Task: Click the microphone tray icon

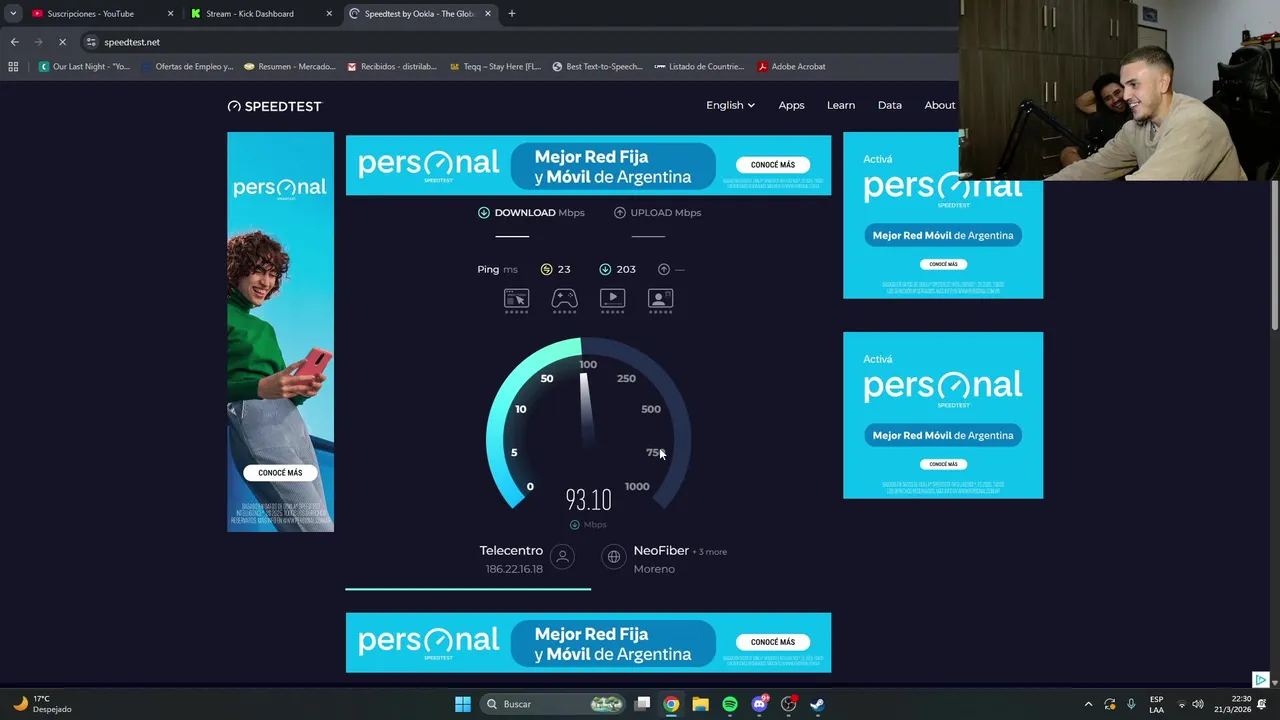Action: click(x=1131, y=704)
